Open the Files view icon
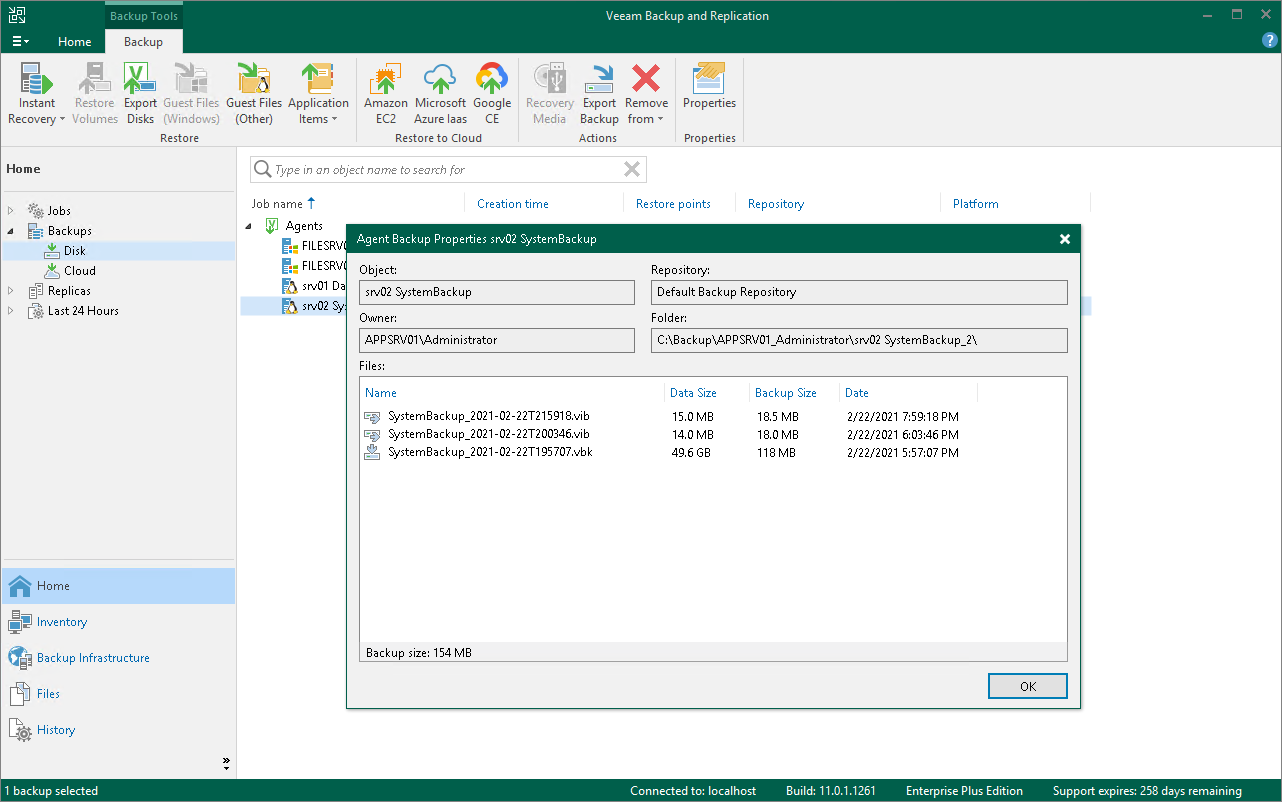1282x802 pixels. point(20,694)
